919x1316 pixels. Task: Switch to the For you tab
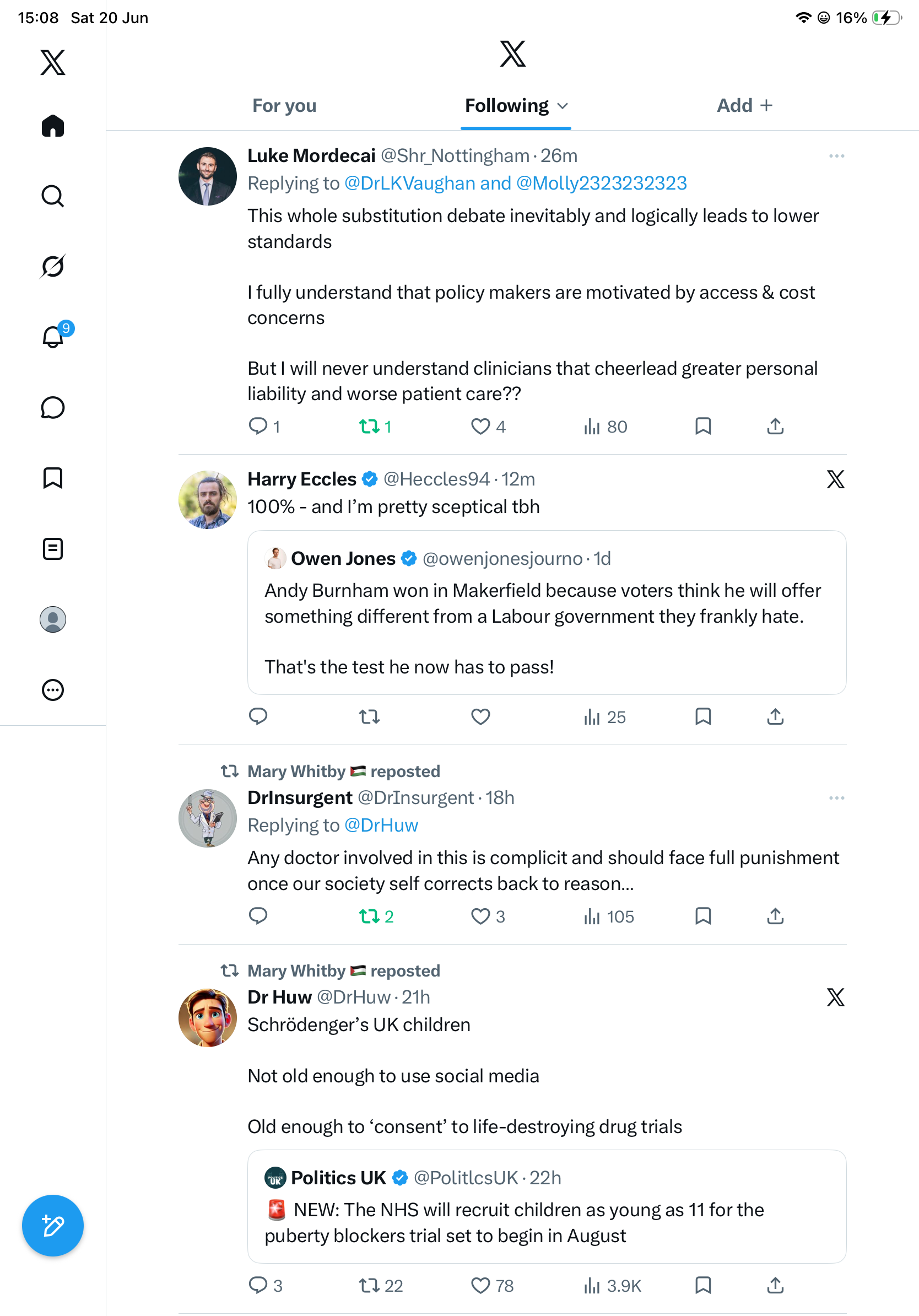pyautogui.click(x=284, y=105)
